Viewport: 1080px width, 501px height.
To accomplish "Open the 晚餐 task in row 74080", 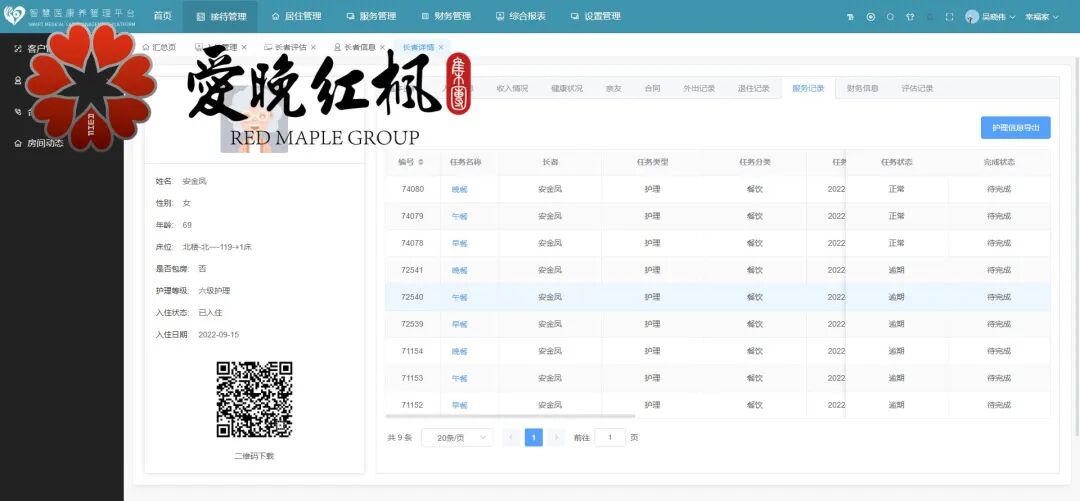I will pyautogui.click(x=459, y=190).
